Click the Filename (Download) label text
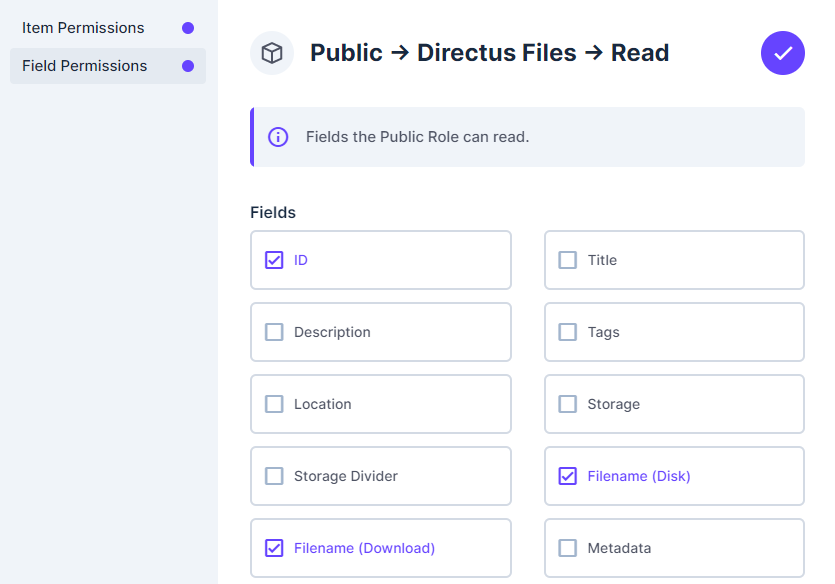The image size is (835, 584). click(x=364, y=548)
